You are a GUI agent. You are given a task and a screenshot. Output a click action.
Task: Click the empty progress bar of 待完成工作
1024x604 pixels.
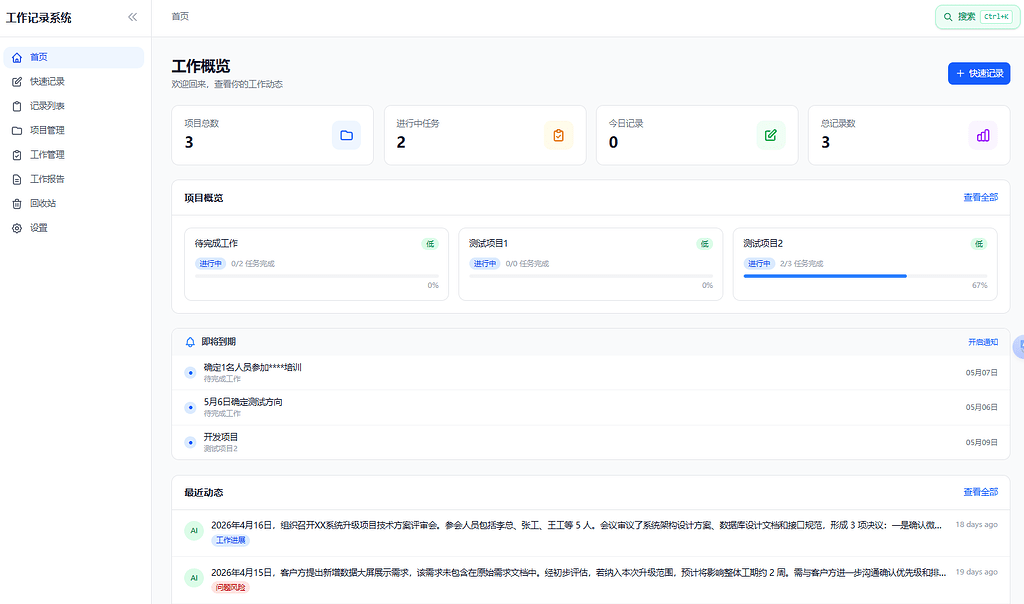point(317,276)
